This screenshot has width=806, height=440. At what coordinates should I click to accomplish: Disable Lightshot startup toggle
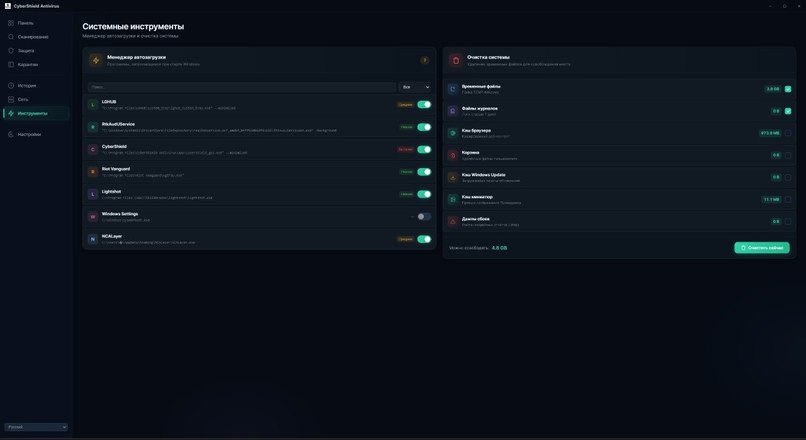[424, 194]
